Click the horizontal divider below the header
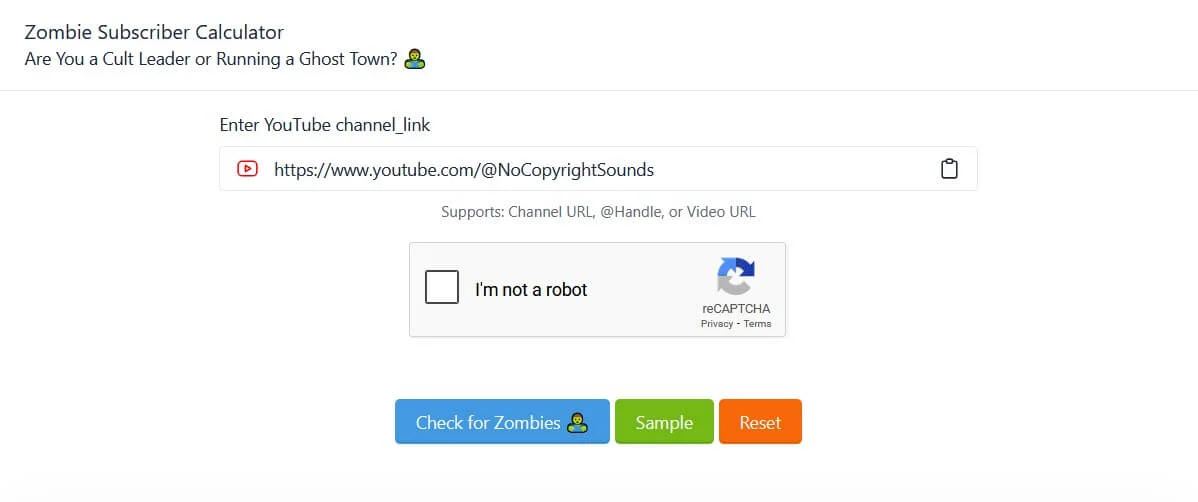The height and width of the screenshot is (502, 1198). 599,90
